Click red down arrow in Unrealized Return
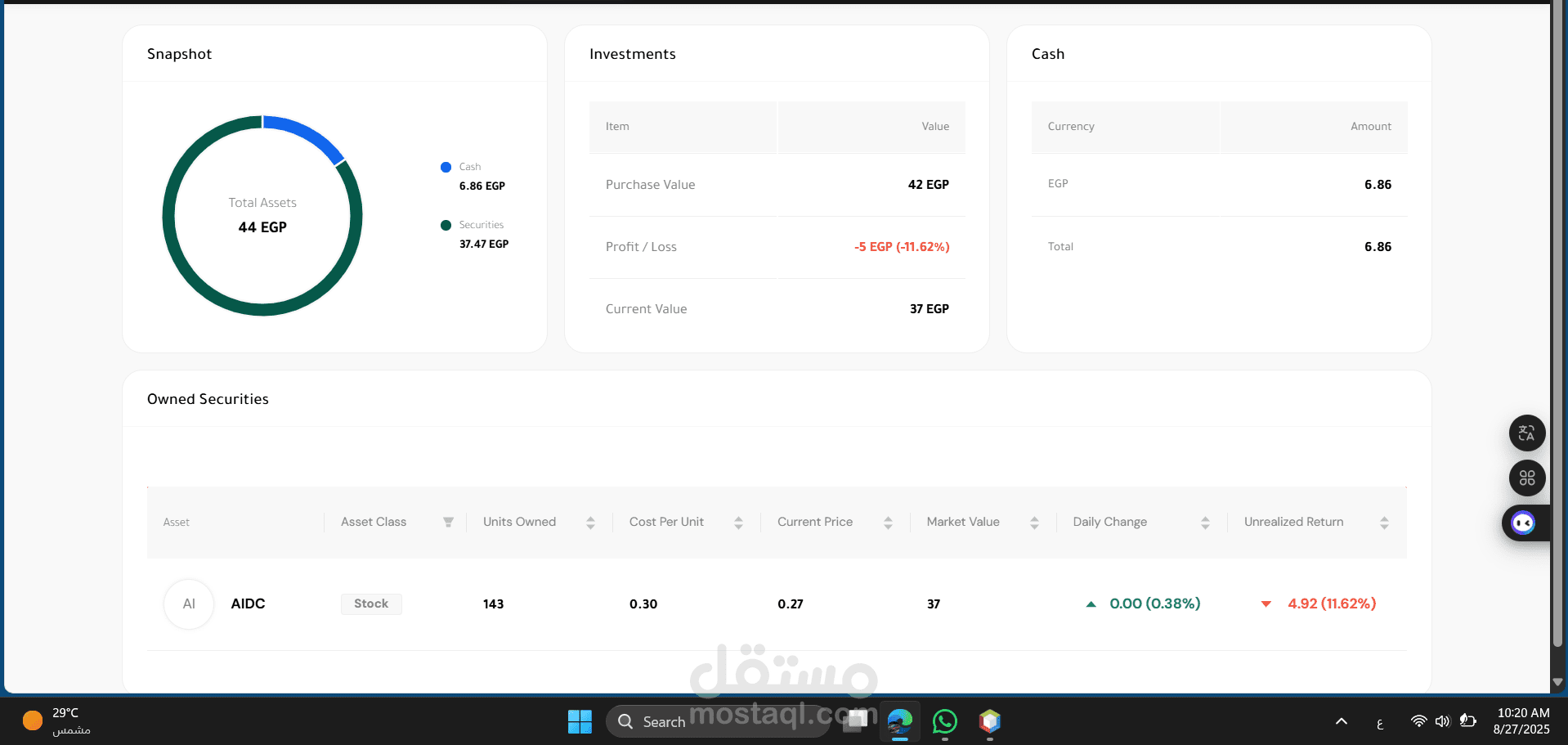The image size is (1568, 745). tap(1266, 604)
